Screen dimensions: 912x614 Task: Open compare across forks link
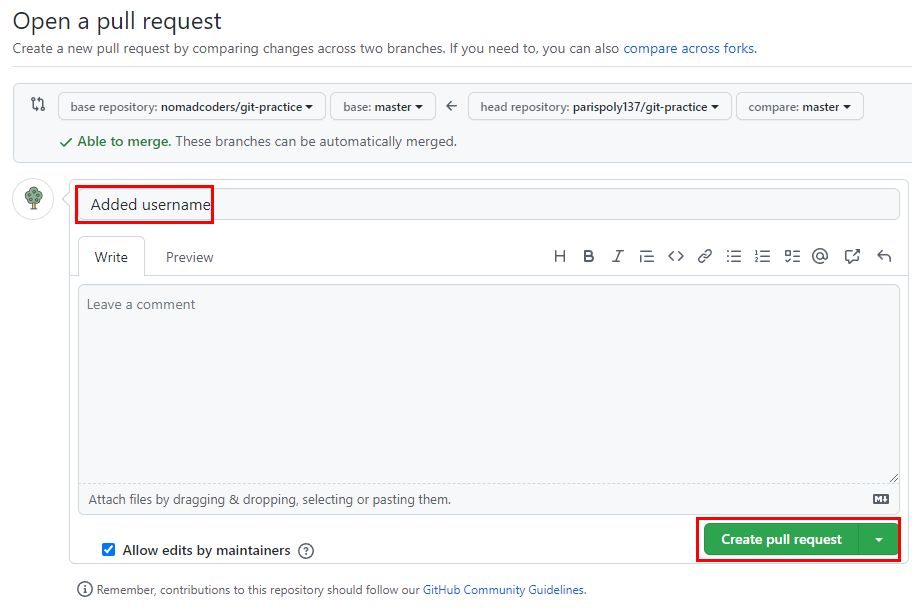tap(690, 48)
